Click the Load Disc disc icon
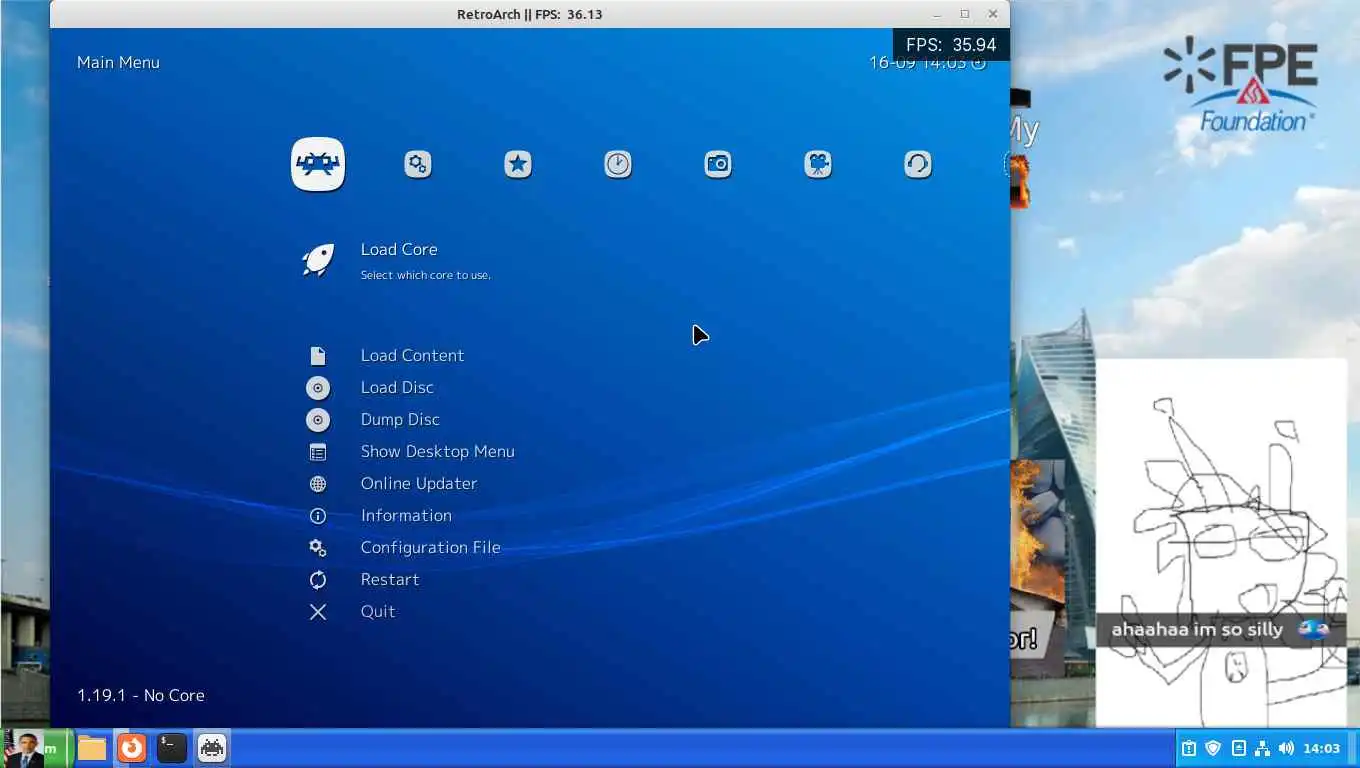Viewport: 1360px width, 768px height. [x=318, y=388]
